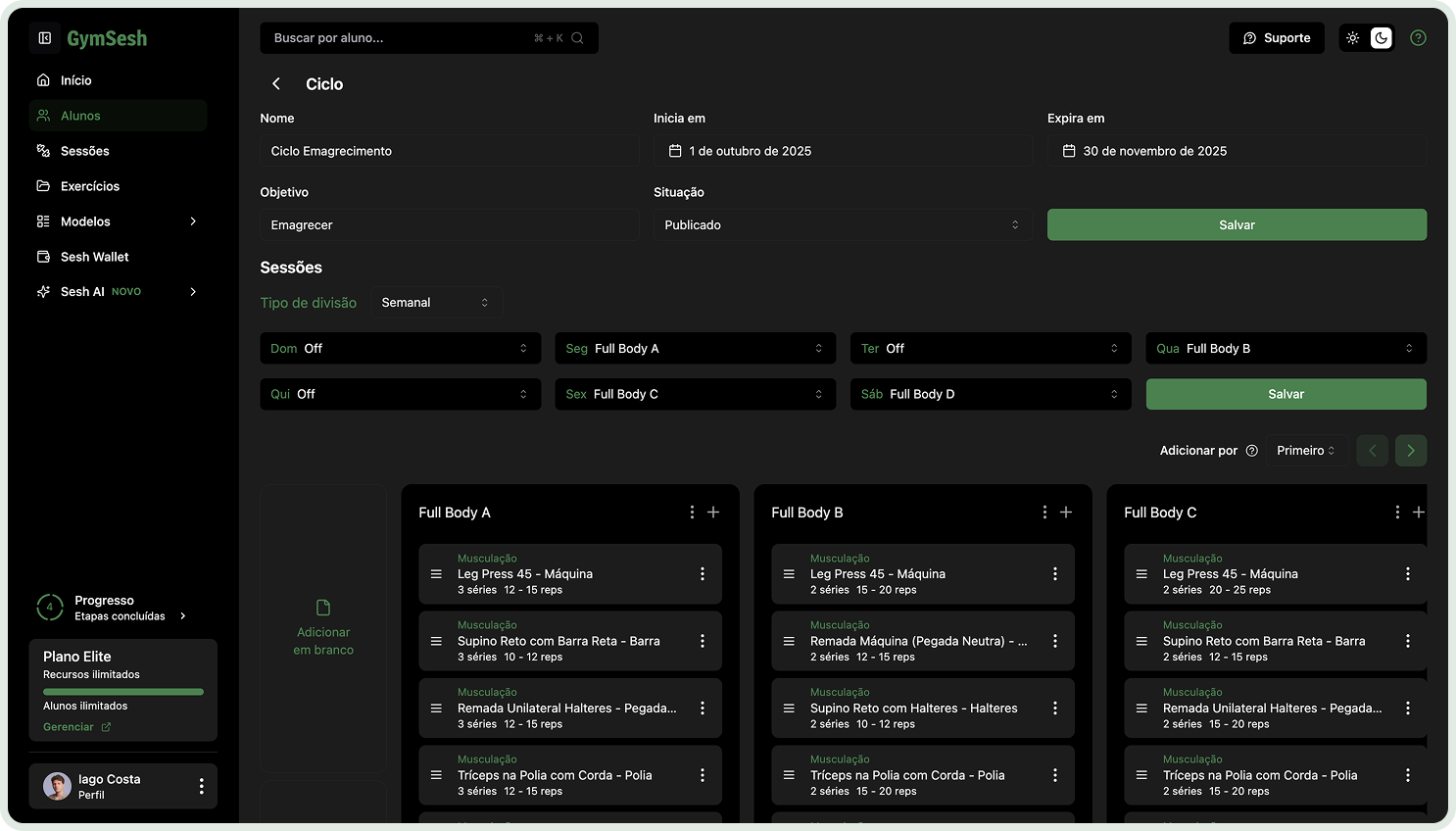Switch to light theme
The width and height of the screenshot is (1456, 831).
(x=1353, y=38)
